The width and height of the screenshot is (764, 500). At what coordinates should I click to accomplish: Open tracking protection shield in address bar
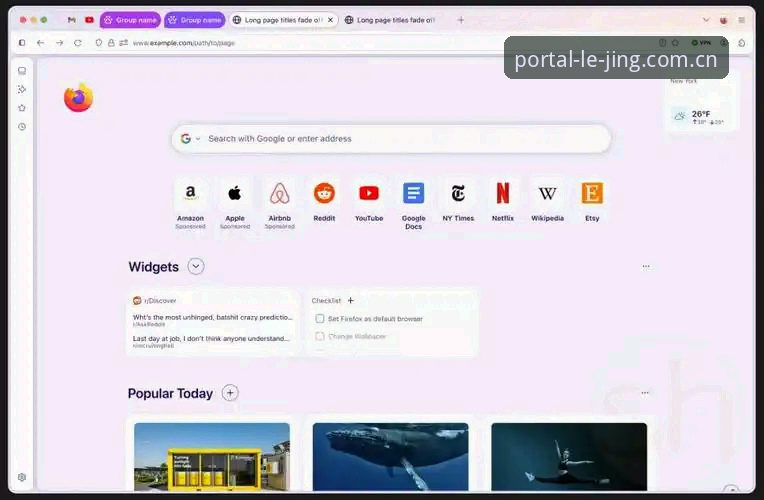99,43
